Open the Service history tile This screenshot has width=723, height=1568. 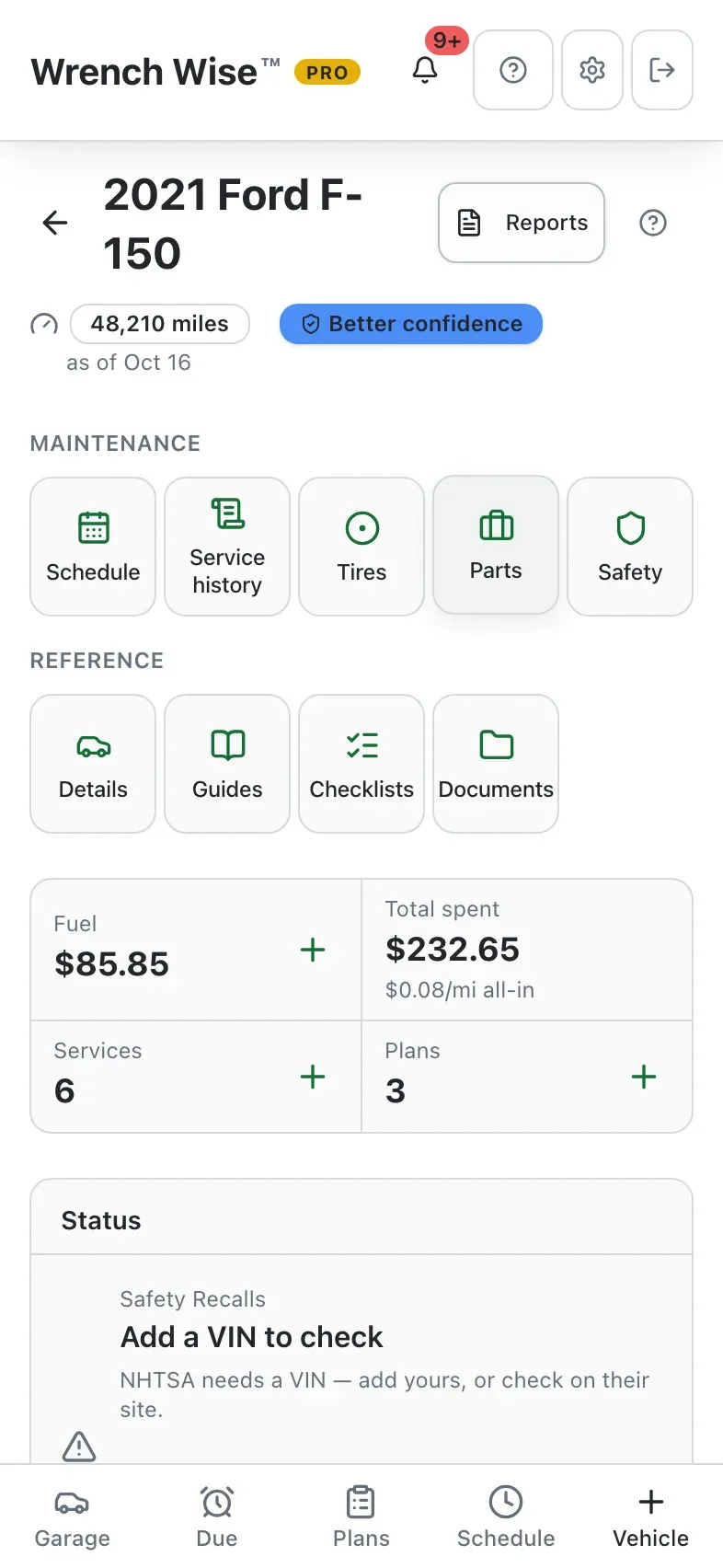[x=227, y=547]
